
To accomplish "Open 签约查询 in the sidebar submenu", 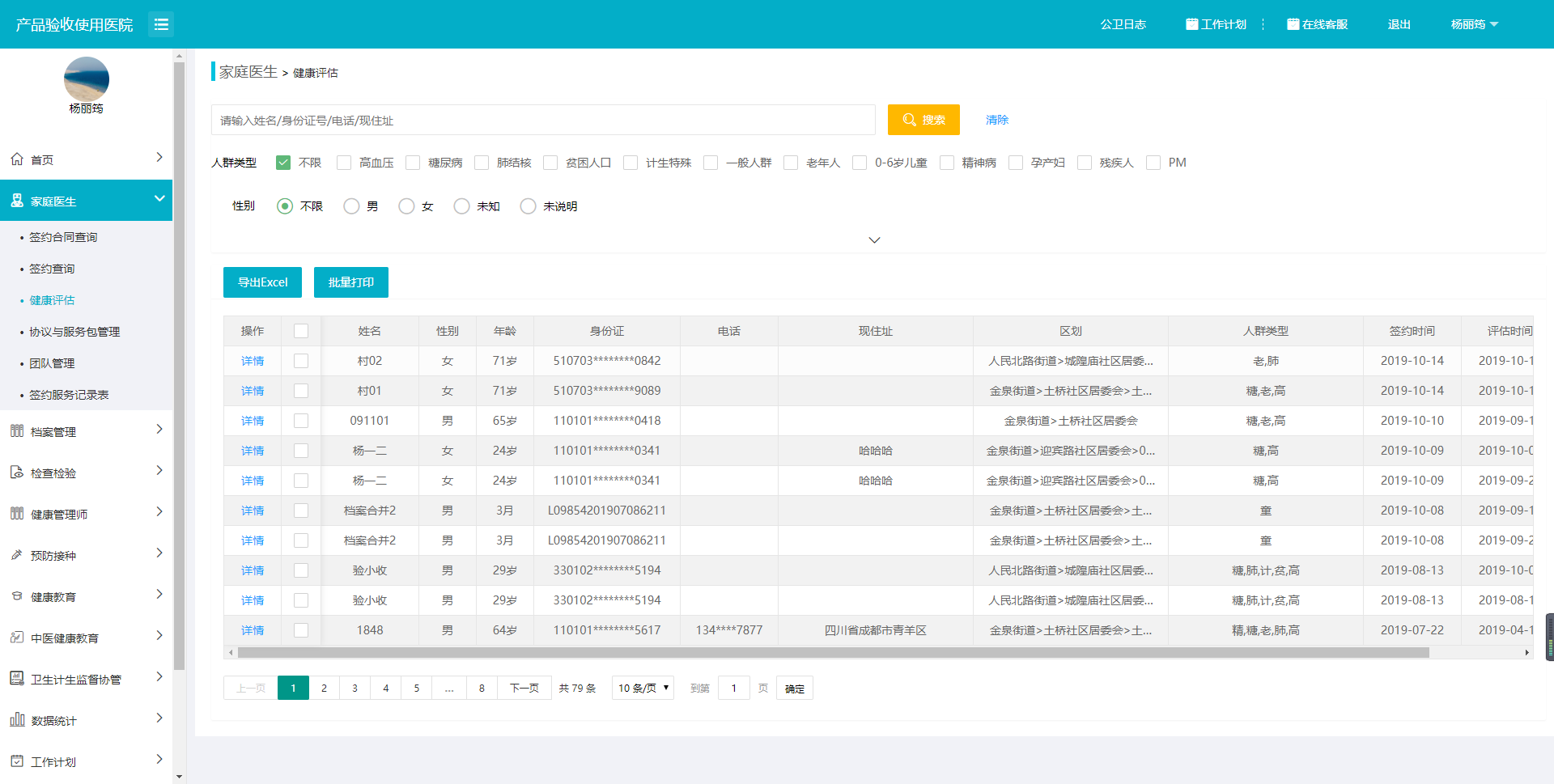I will click(x=52, y=269).
